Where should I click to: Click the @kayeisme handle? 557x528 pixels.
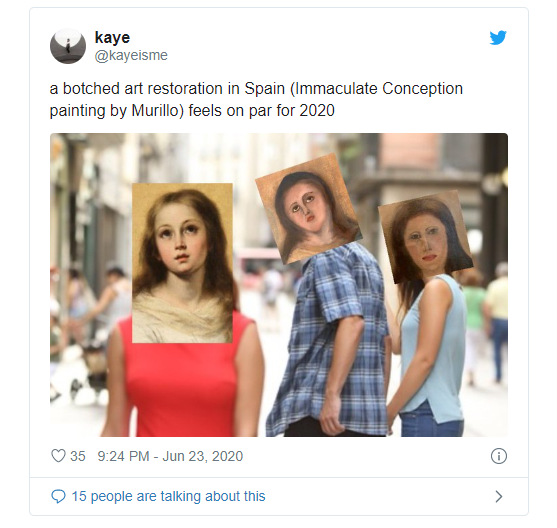[x=131, y=55]
